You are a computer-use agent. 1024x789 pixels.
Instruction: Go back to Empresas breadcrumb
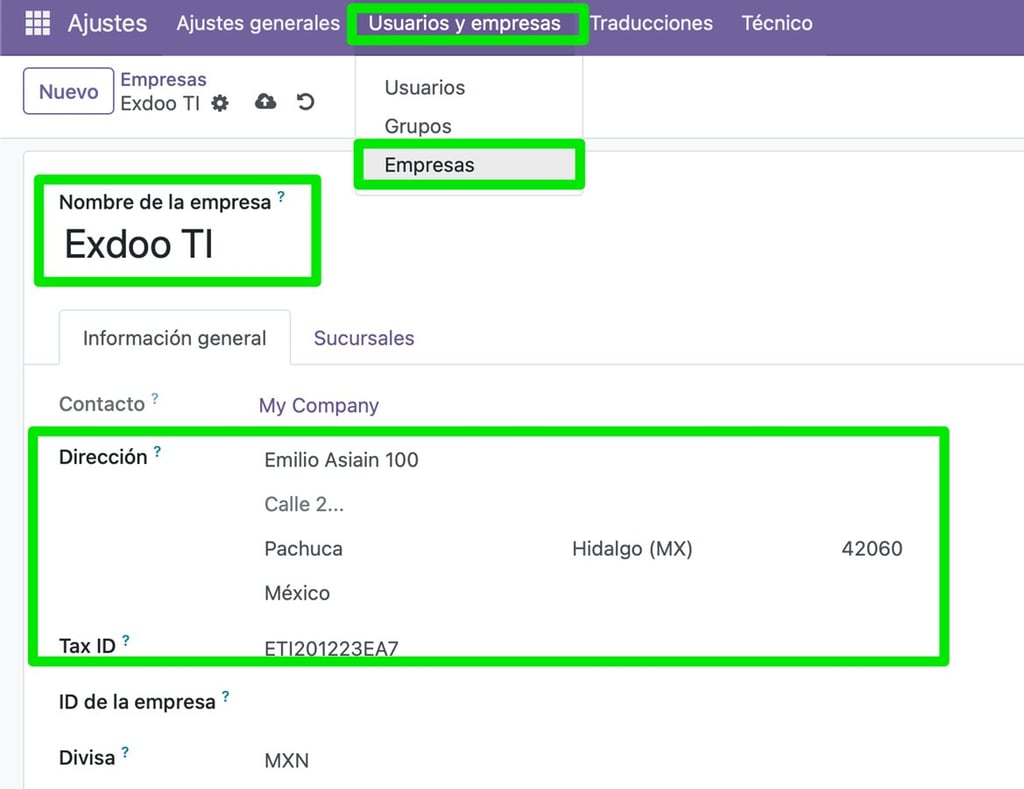click(x=163, y=79)
